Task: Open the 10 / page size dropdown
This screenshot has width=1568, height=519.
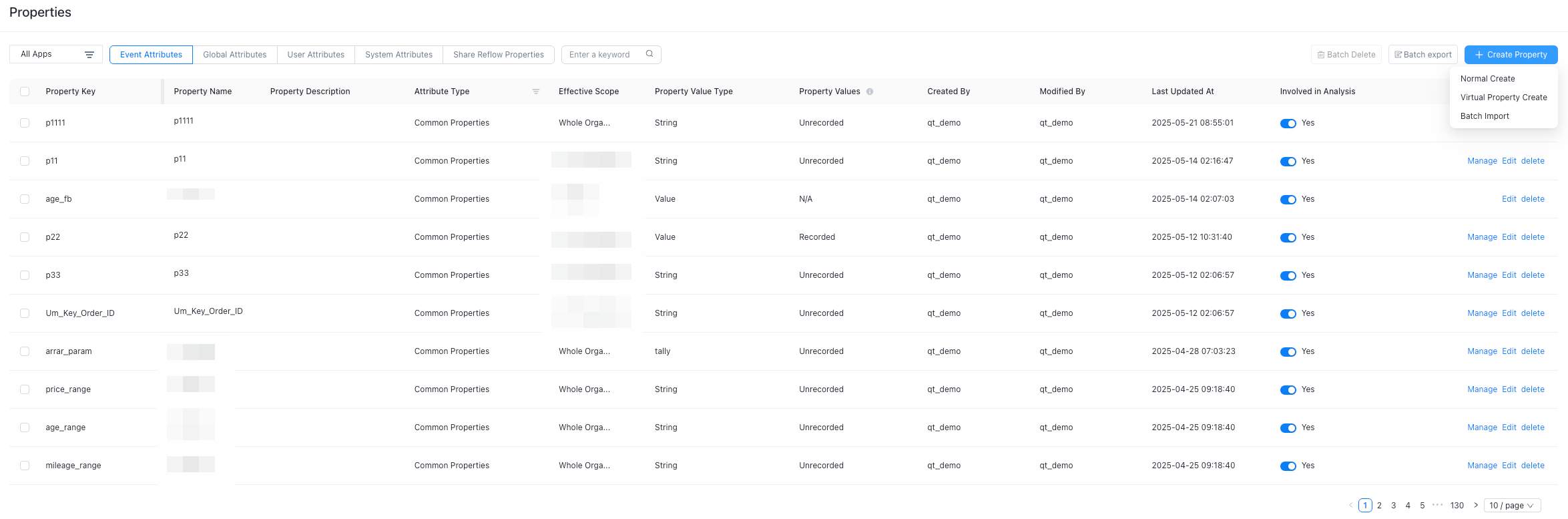Action: [x=1512, y=506]
